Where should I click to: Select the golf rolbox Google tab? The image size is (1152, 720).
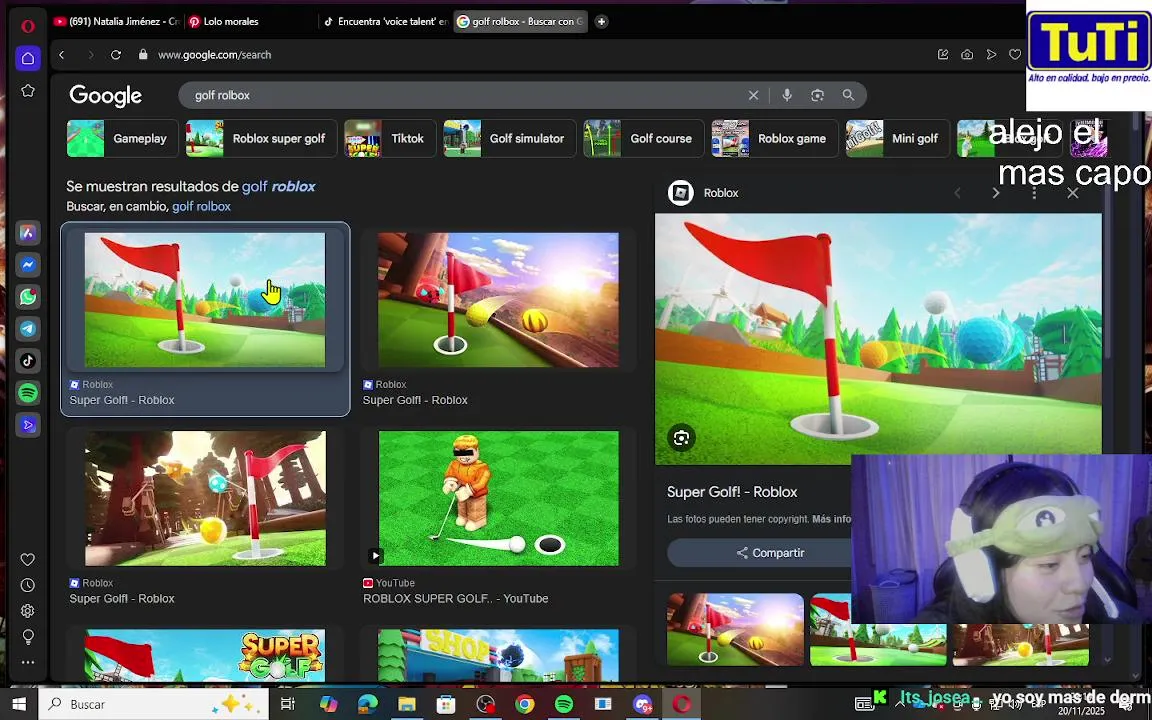click(520, 21)
